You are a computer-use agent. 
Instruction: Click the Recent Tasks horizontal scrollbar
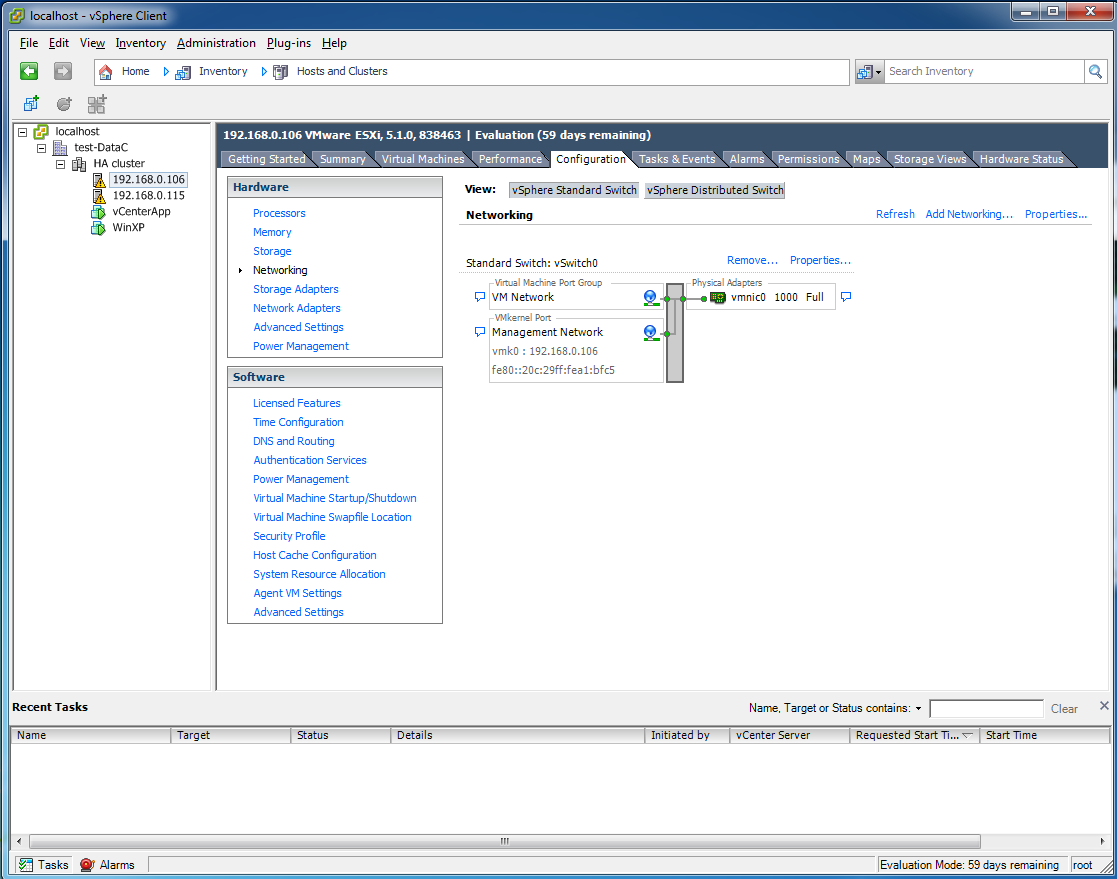(504, 841)
